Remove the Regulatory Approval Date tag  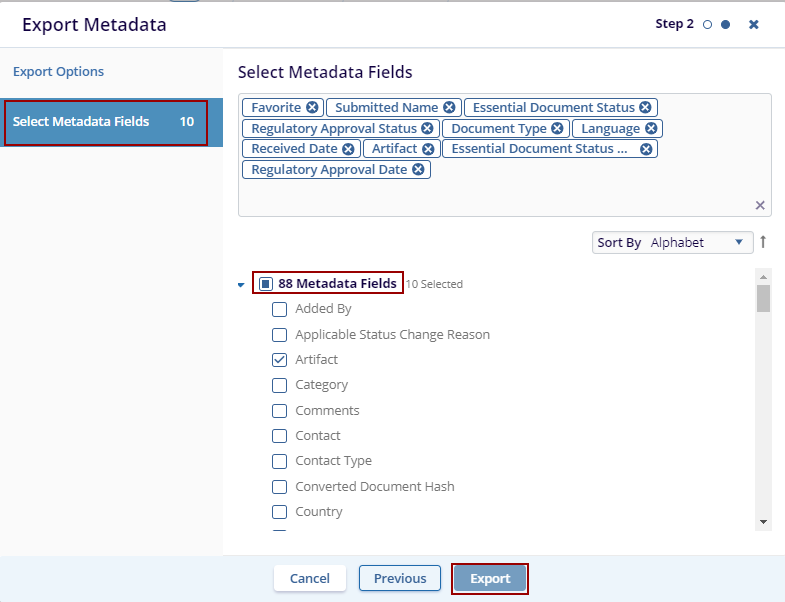[419, 170]
